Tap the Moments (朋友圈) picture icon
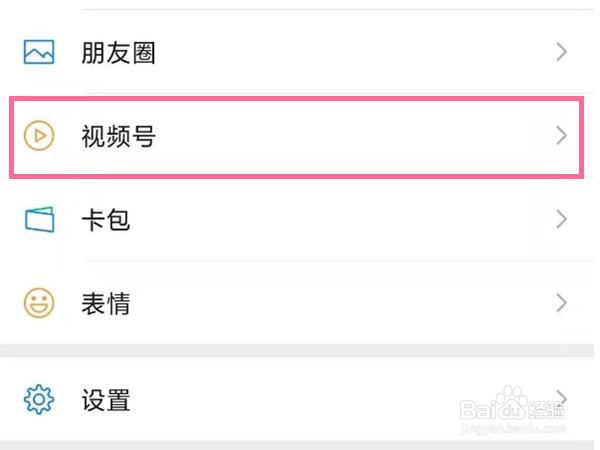Viewport: 600px width, 450px height. [39, 52]
